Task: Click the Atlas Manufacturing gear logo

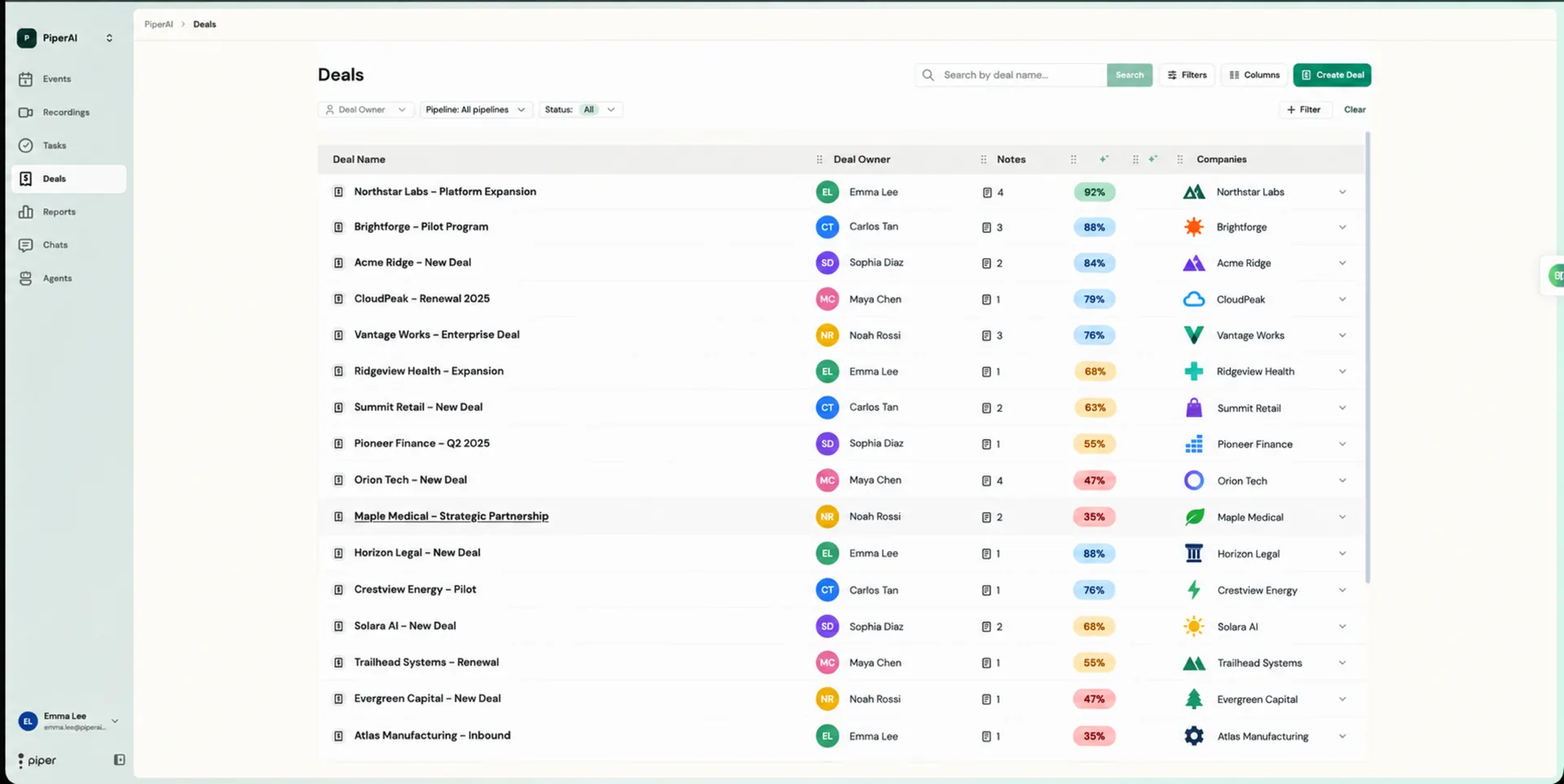Action: click(1193, 736)
